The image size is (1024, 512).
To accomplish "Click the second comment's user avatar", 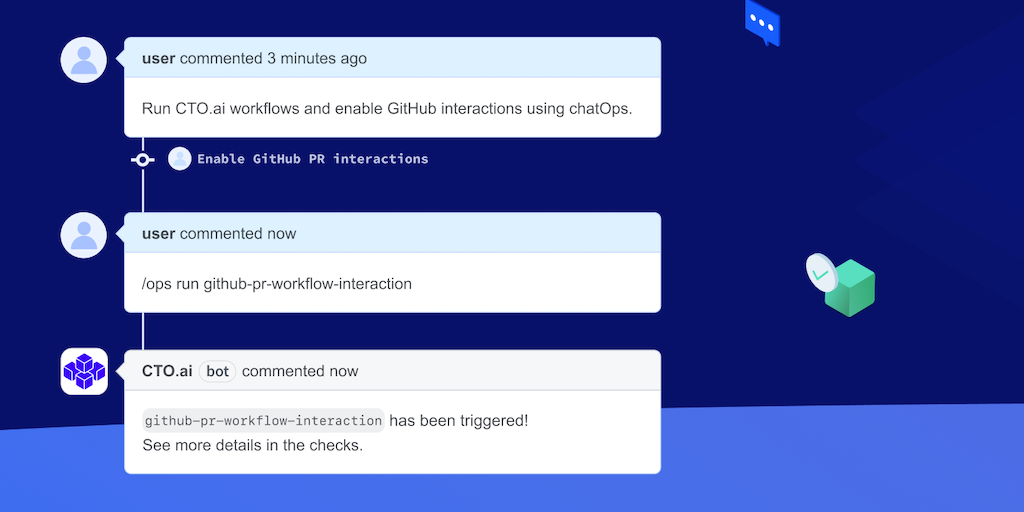I will (x=84, y=235).
